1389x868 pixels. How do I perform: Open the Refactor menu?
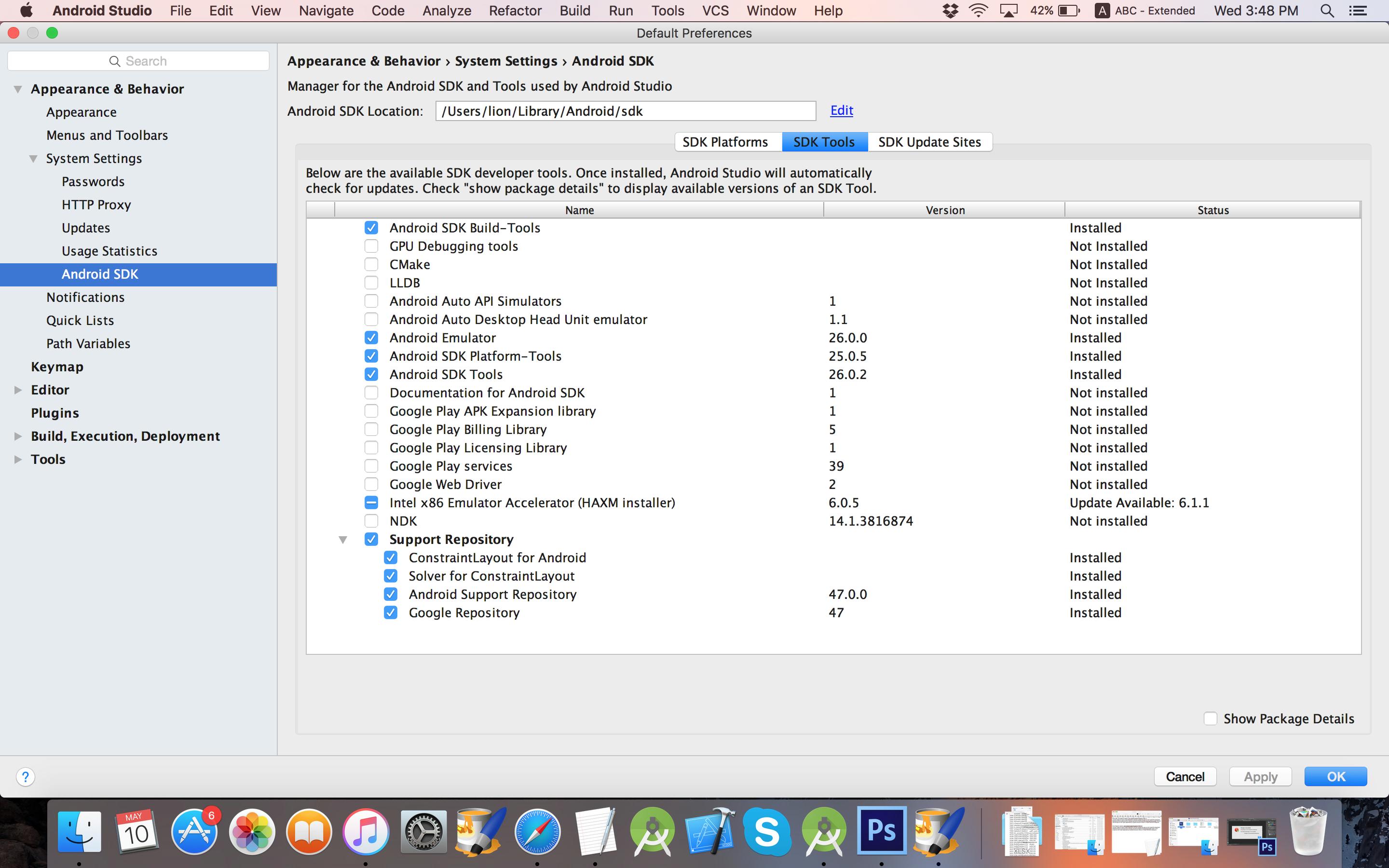coord(515,11)
